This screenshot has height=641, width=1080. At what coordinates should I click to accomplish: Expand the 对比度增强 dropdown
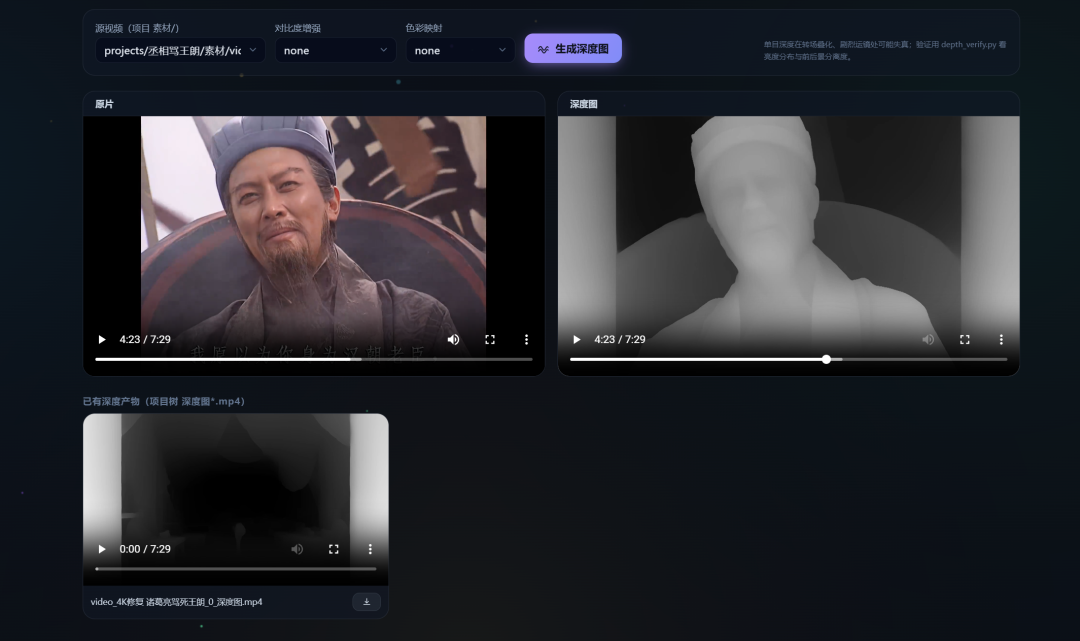click(x=335, y=50)
